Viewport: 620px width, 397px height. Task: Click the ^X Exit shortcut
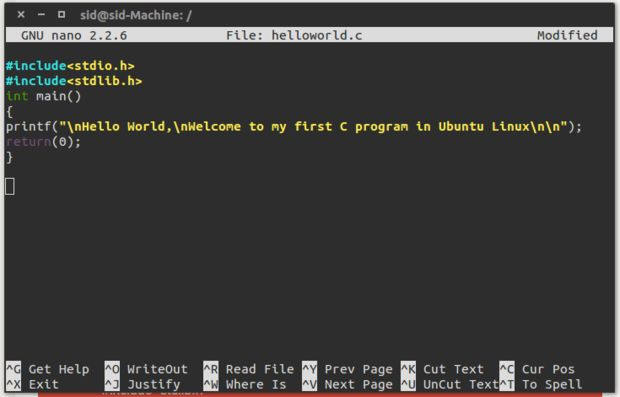click(x=32, y=384)
